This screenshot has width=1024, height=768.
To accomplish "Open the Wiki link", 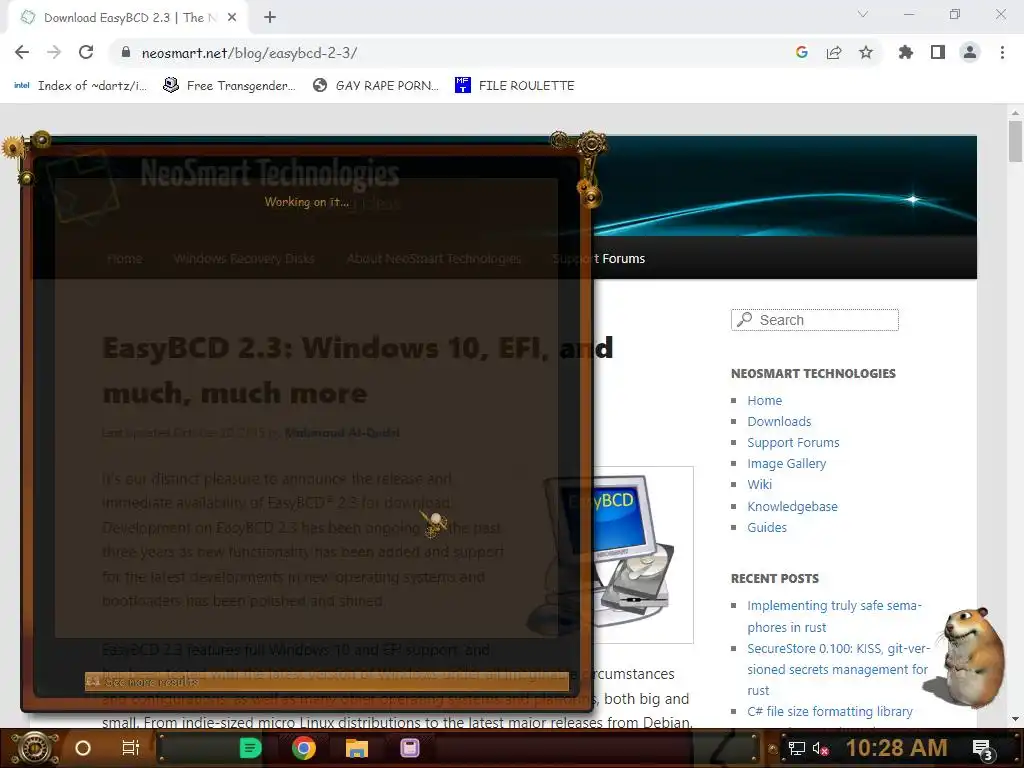I will pos(760,484).
